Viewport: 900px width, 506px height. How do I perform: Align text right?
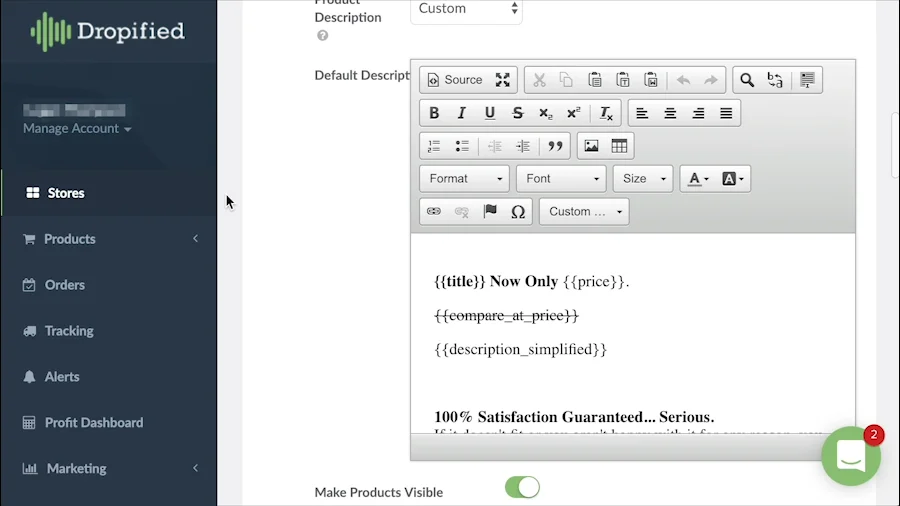click(698, 113)
